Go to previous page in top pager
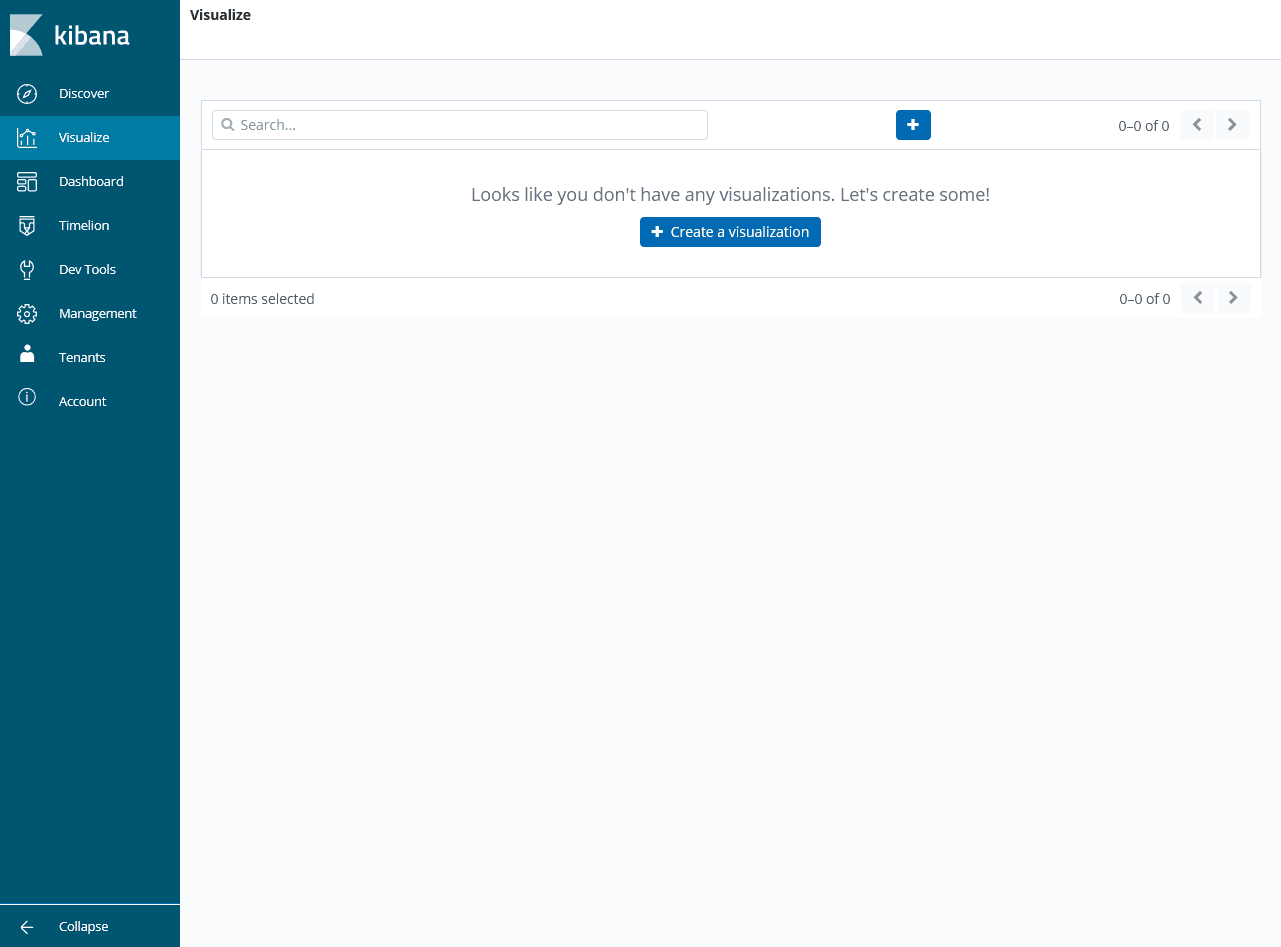 point(1197,125)
